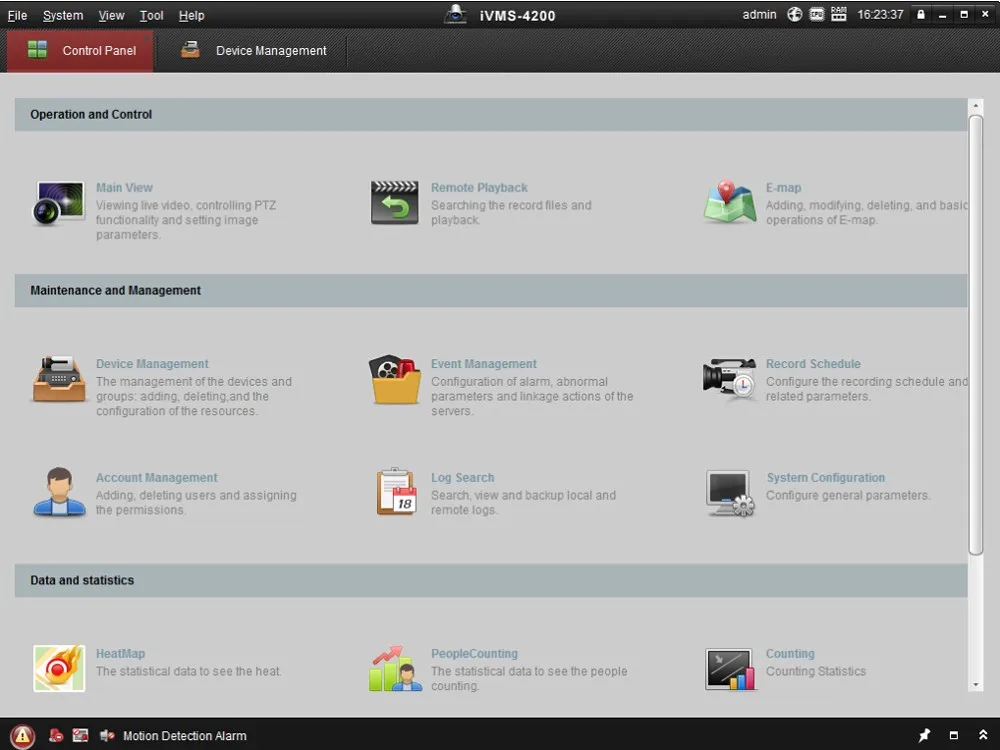
Task: Click the Remote Playback title link
Action: coord(479,188)
